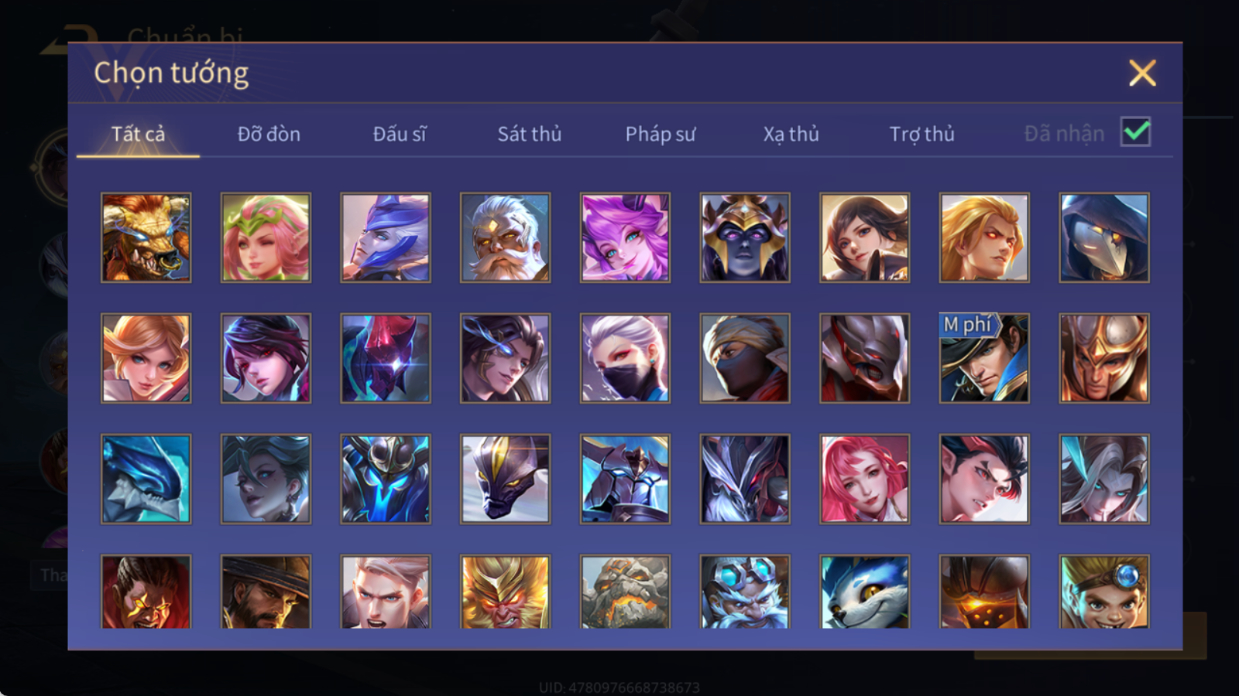
Task: Pick the orange lion beast hero
Action: [146, 238]
